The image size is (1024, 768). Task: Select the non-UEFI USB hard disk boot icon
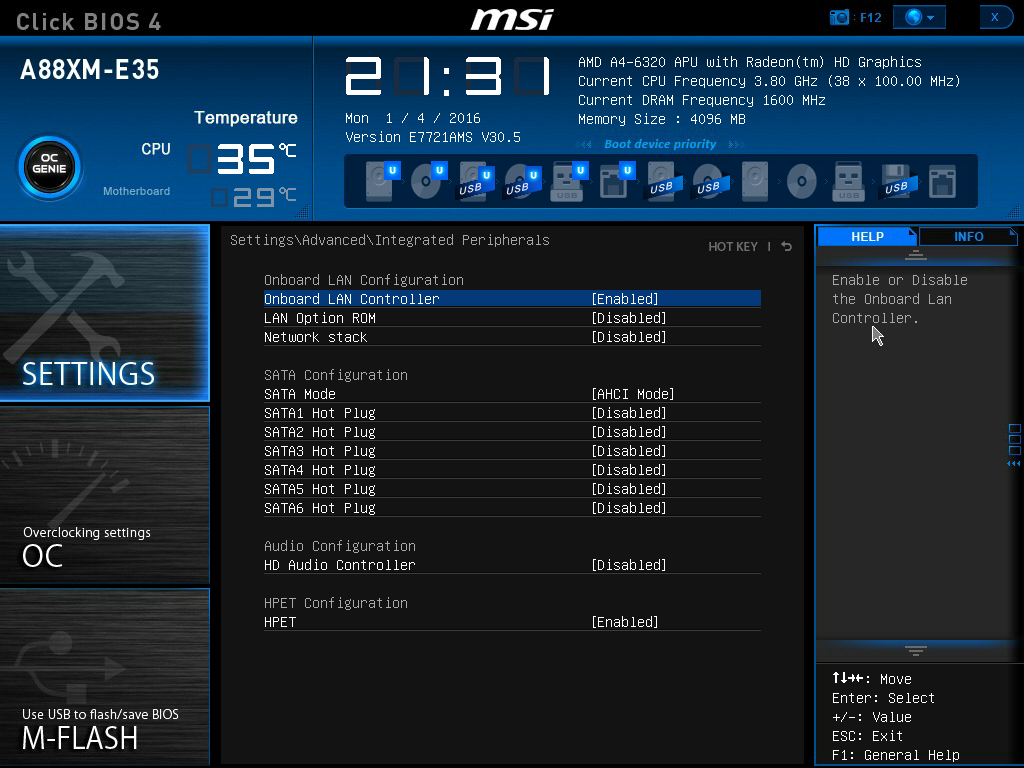point(664,181)
